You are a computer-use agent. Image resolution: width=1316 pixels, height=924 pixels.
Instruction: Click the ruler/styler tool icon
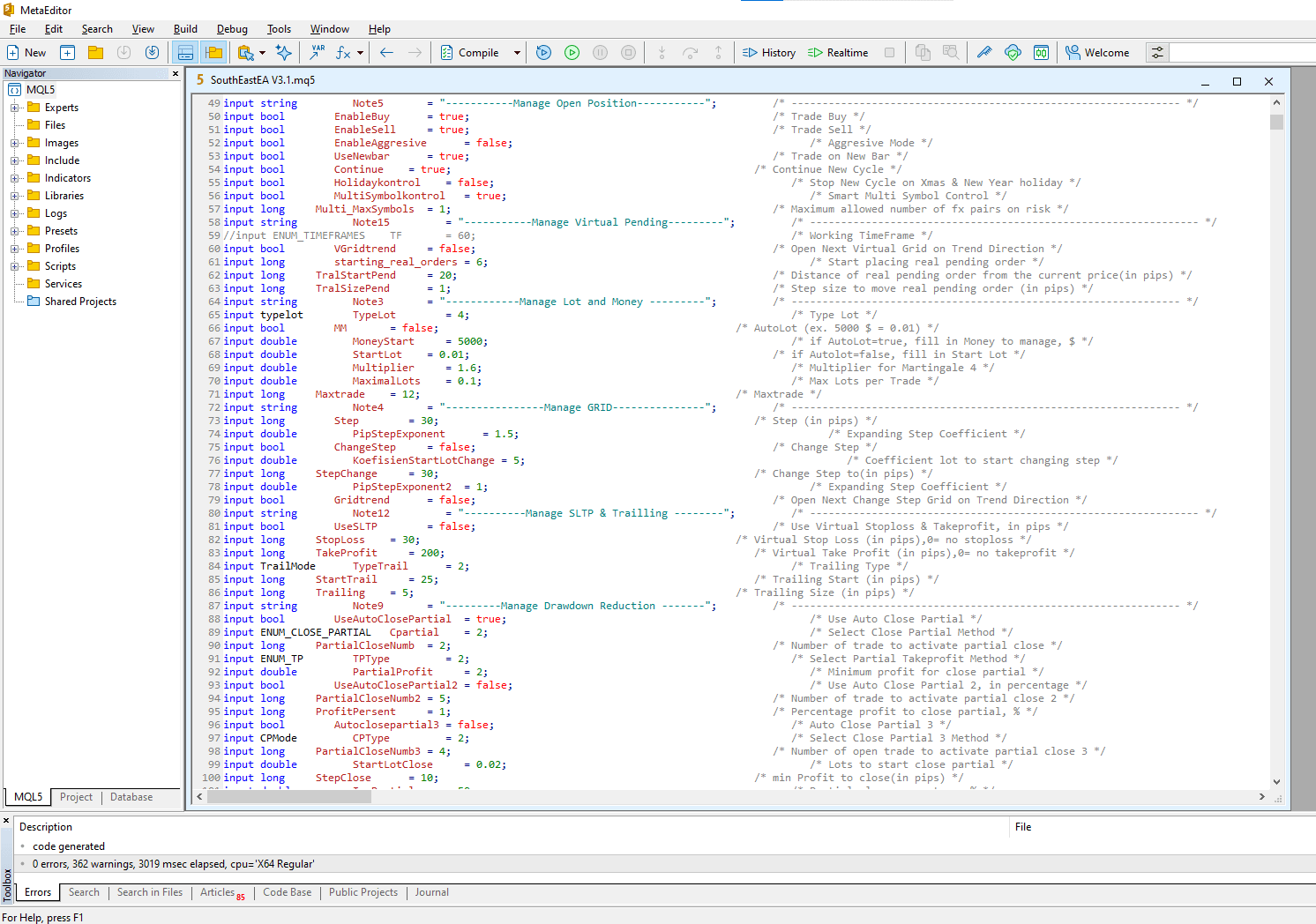click(984, 53)
